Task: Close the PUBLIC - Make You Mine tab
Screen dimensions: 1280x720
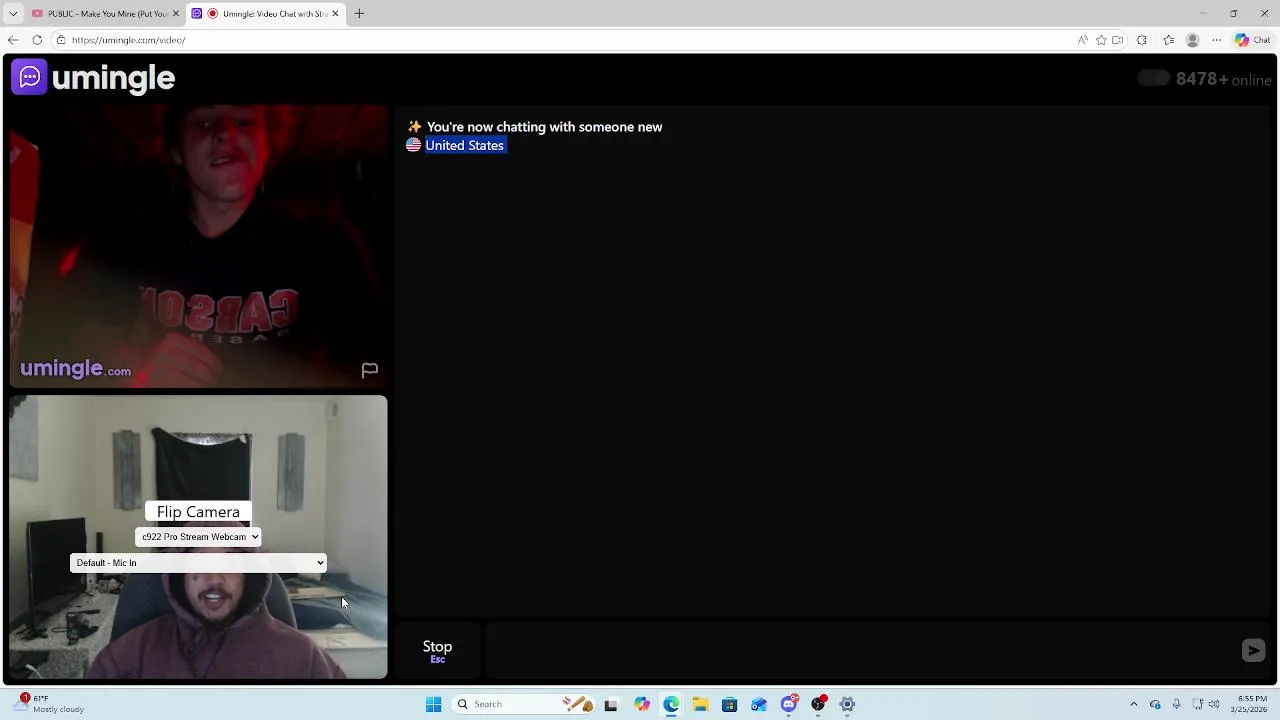Action: [x=175, y=14]
